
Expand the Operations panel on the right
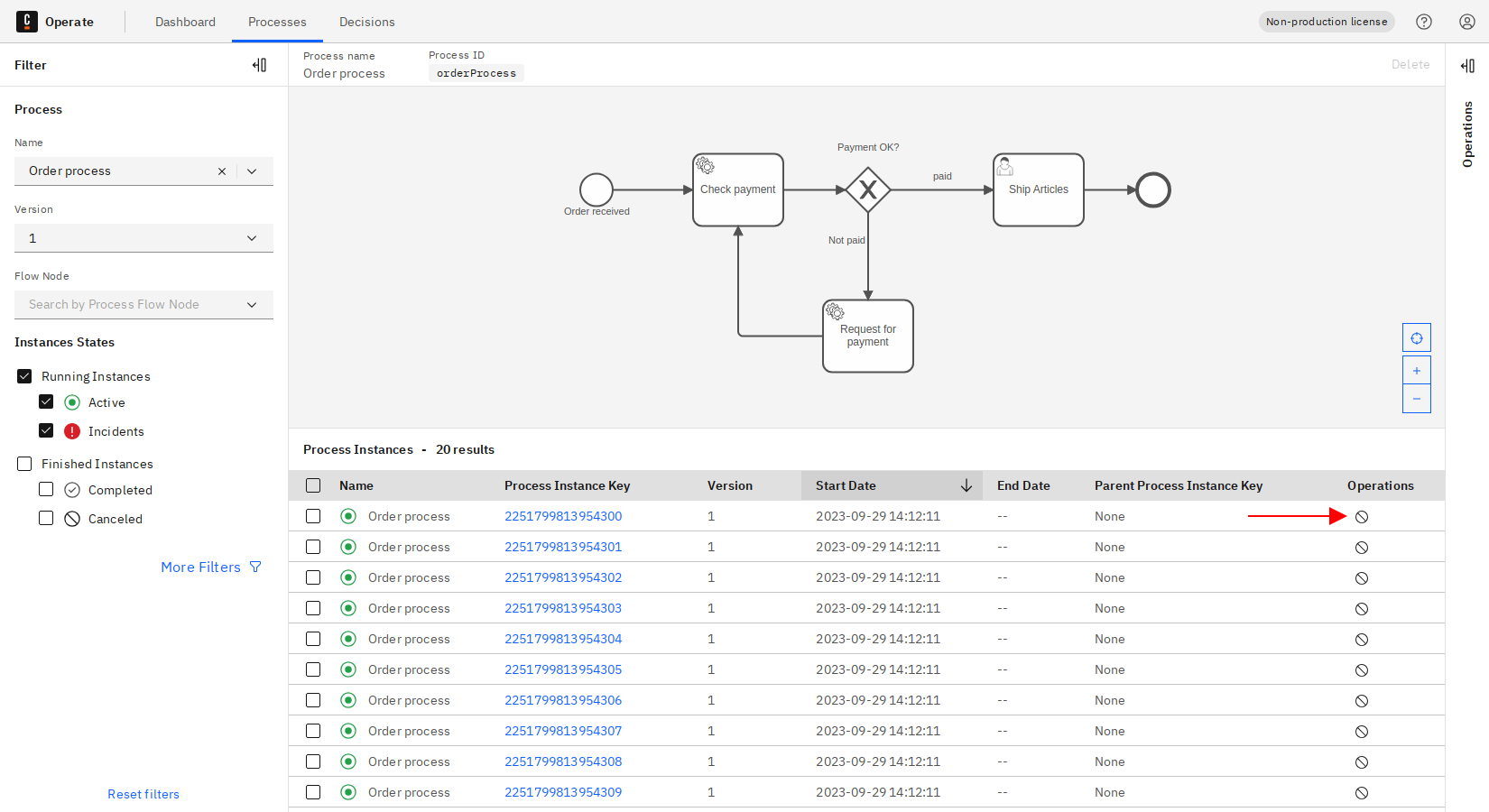pos(1466,65)
